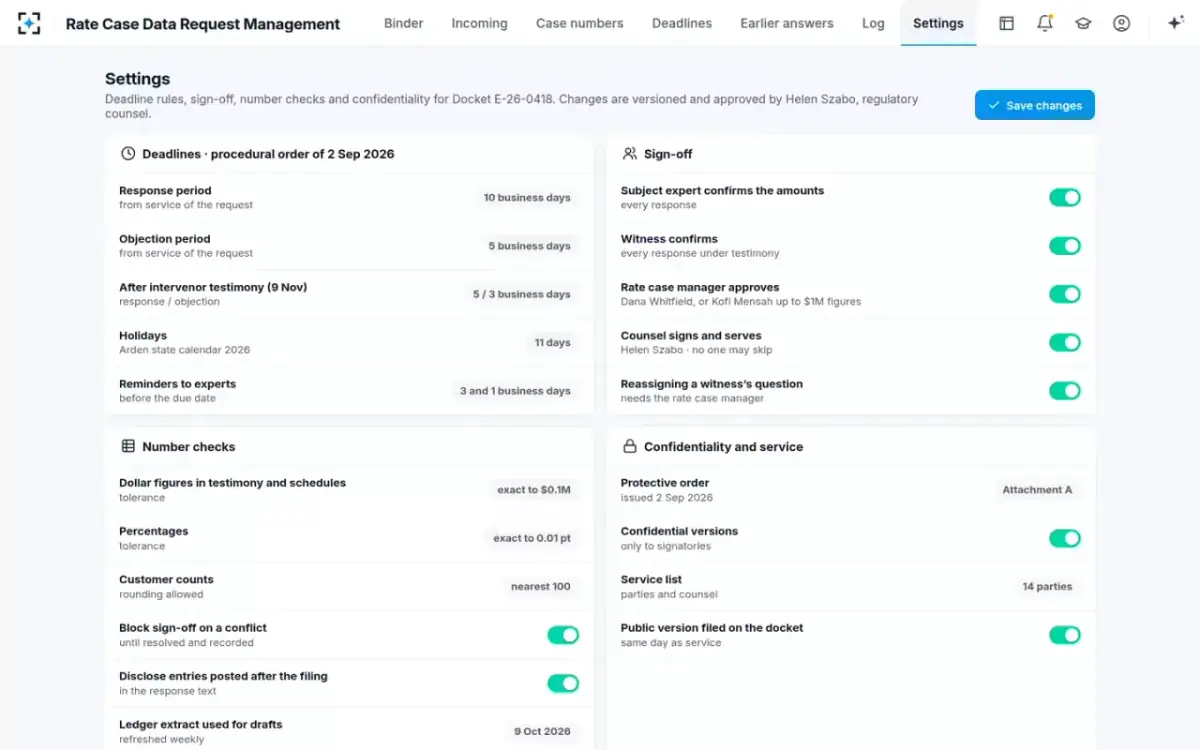
Task: Open the graduation cap learning icon
Action: pyautogui.click(x=1083, y=23)
